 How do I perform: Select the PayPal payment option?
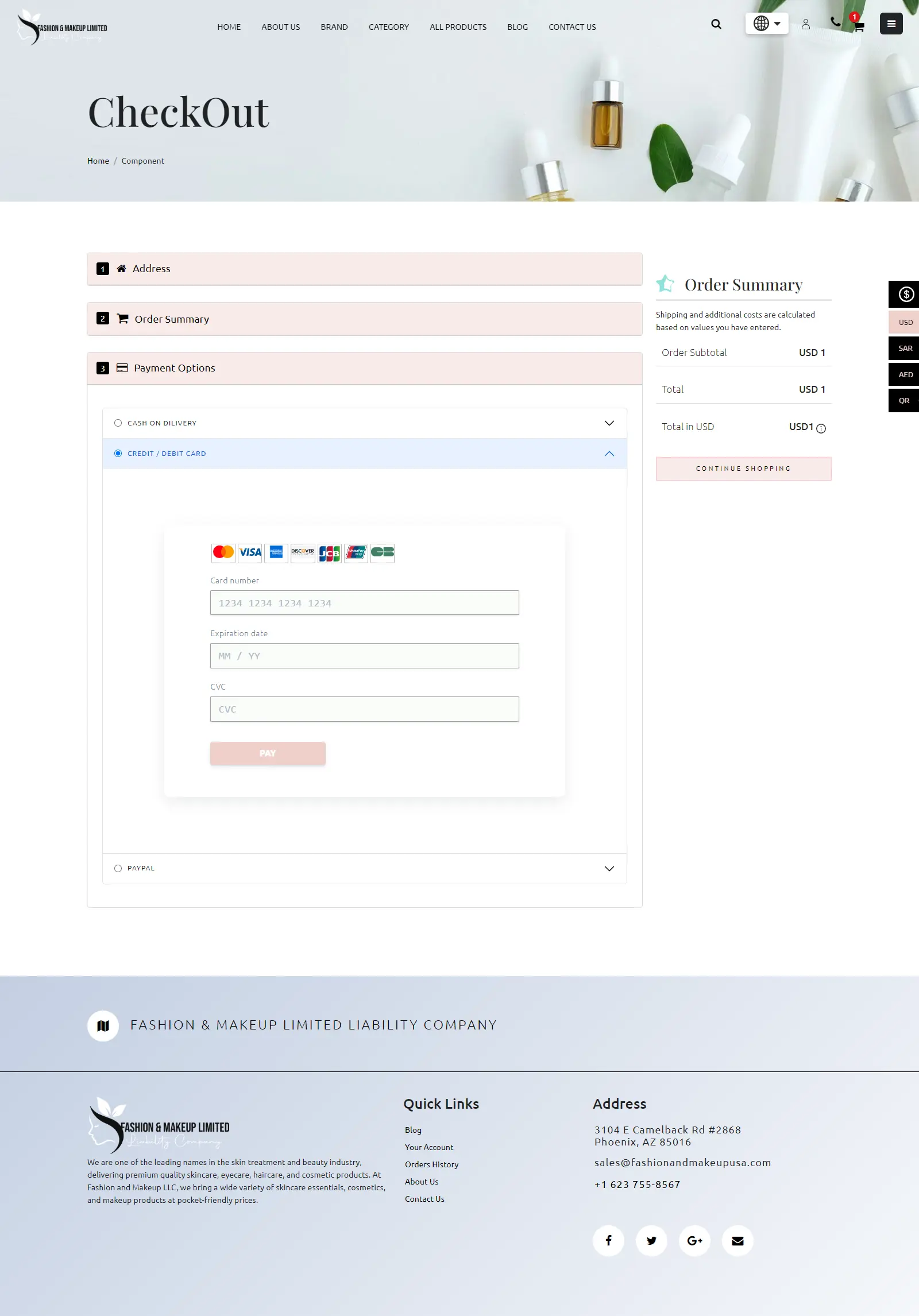point(118,868)
